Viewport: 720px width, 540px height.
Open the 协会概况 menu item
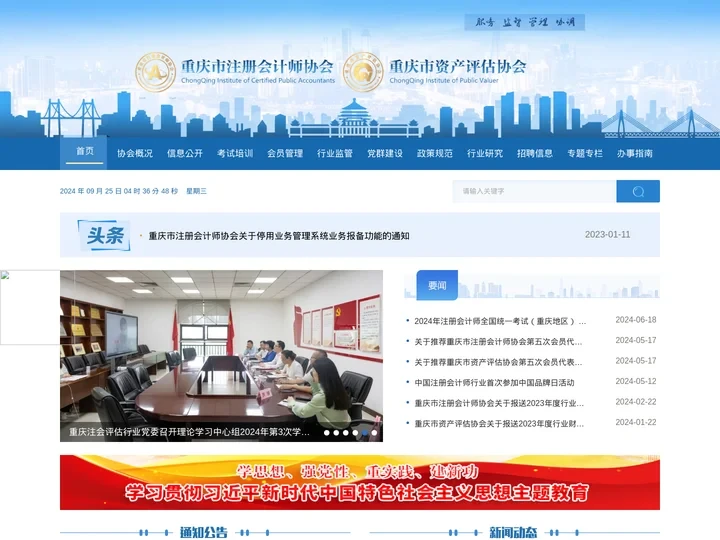coord(135,153)
